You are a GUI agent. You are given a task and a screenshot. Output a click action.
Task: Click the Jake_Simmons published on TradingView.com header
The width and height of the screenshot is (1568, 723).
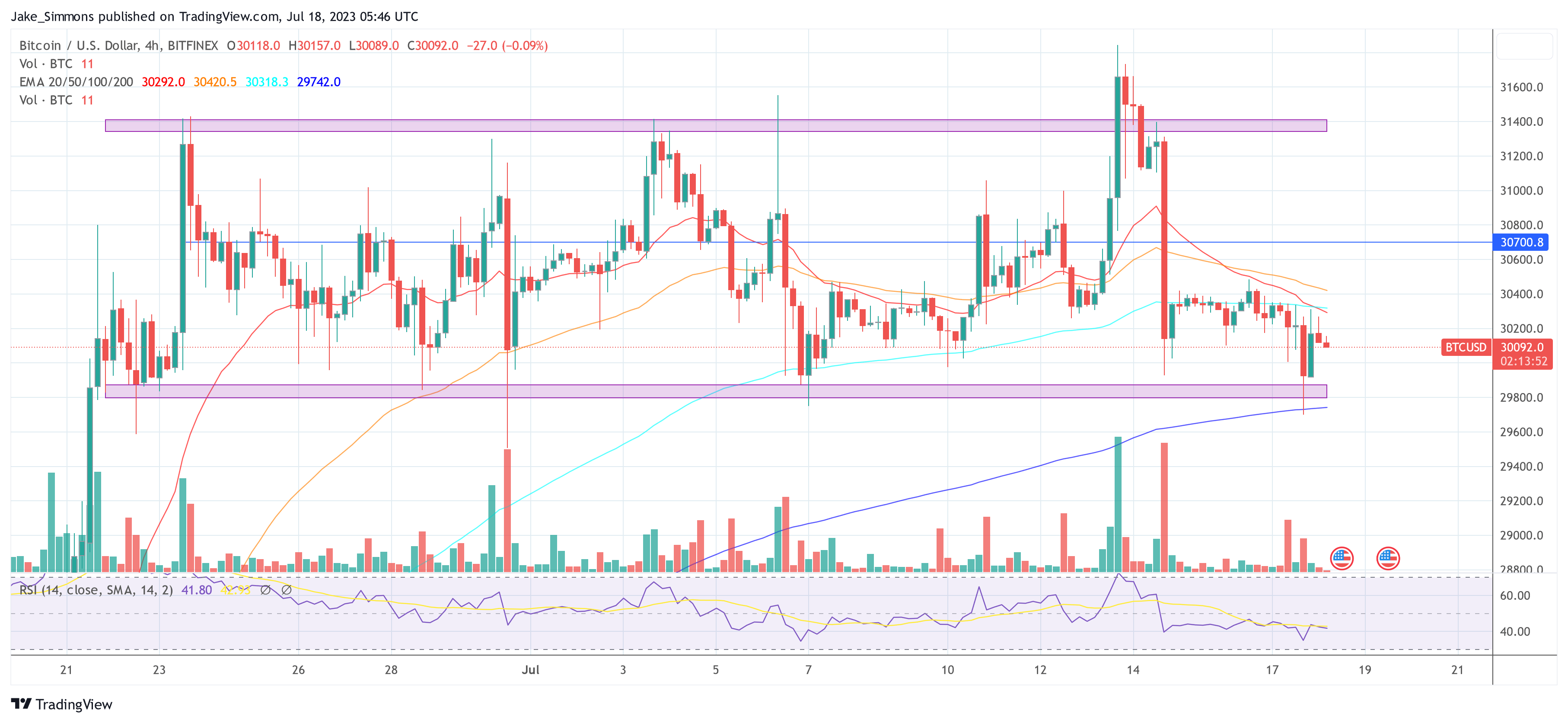tap(214, 16)
